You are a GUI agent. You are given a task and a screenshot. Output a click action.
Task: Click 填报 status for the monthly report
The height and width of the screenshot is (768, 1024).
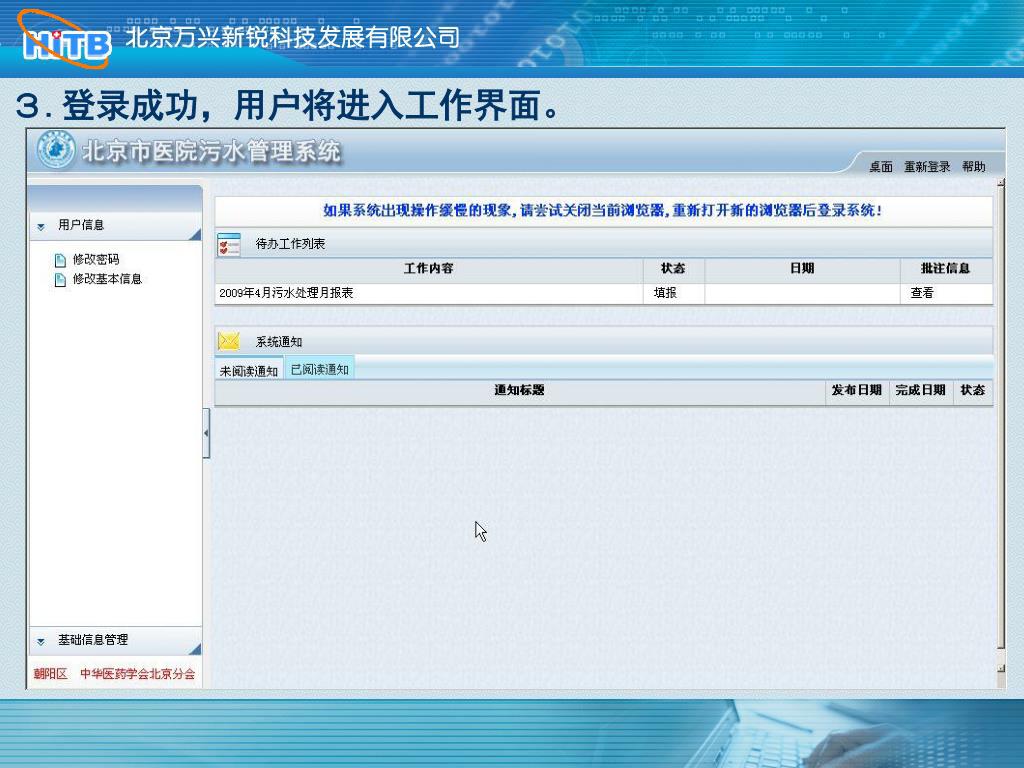tap(665, 293)
